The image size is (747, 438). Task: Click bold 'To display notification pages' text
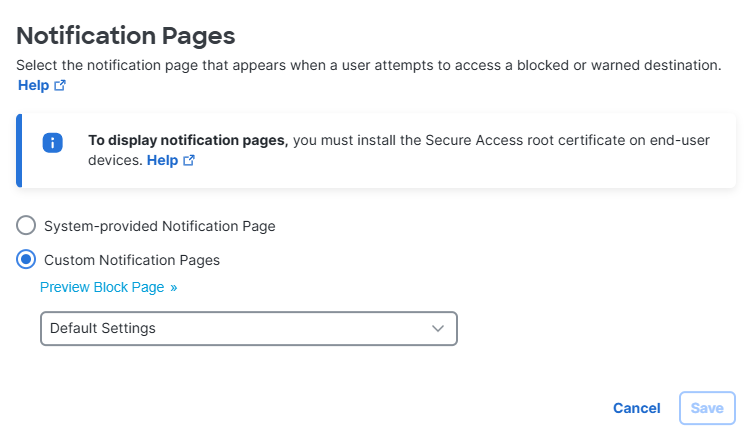pos(188,140)
